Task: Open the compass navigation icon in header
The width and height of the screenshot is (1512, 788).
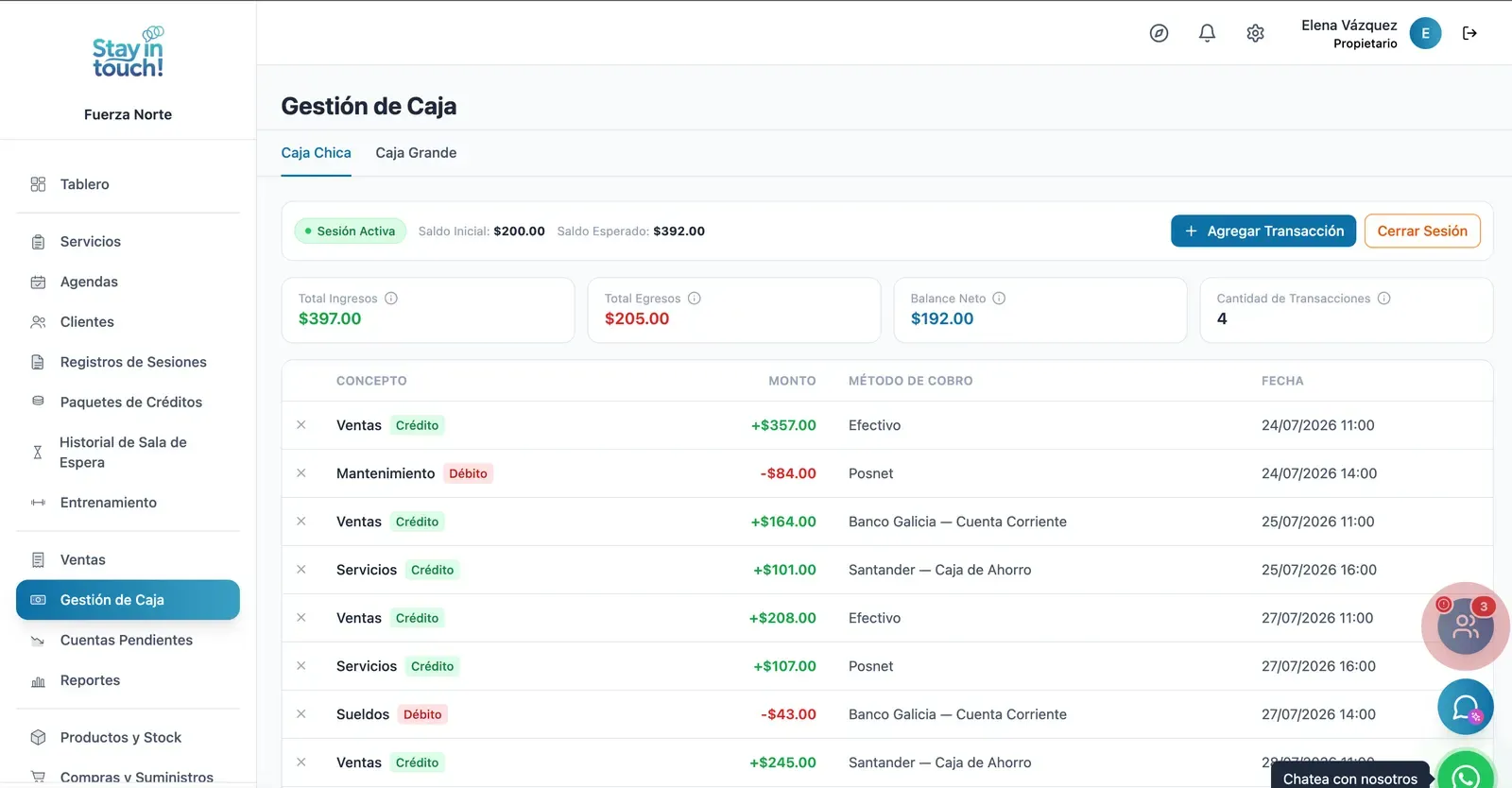Action: (x=1159, y=33)
